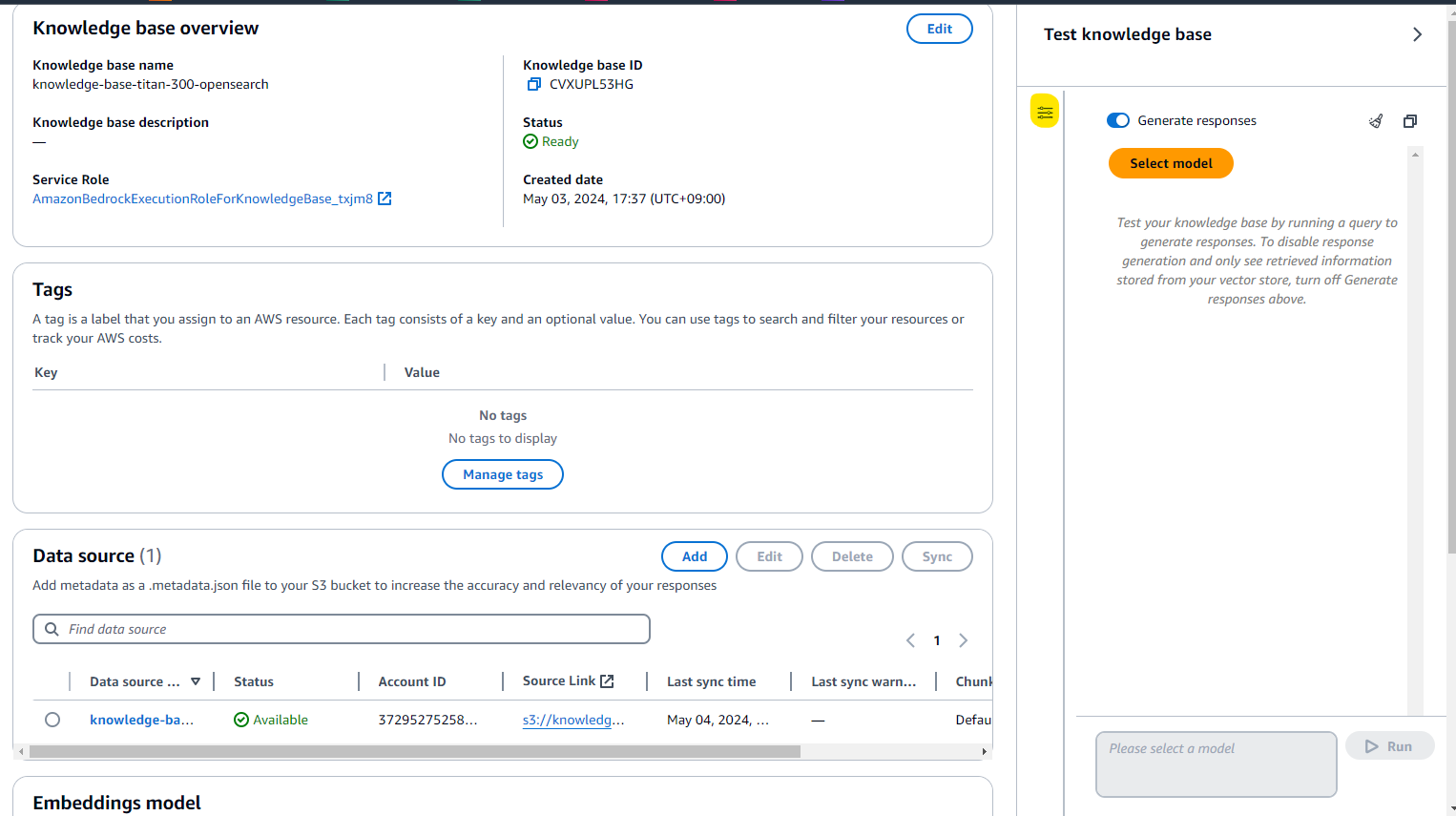Open the knowledge-ba… data source link

[141, 720]
